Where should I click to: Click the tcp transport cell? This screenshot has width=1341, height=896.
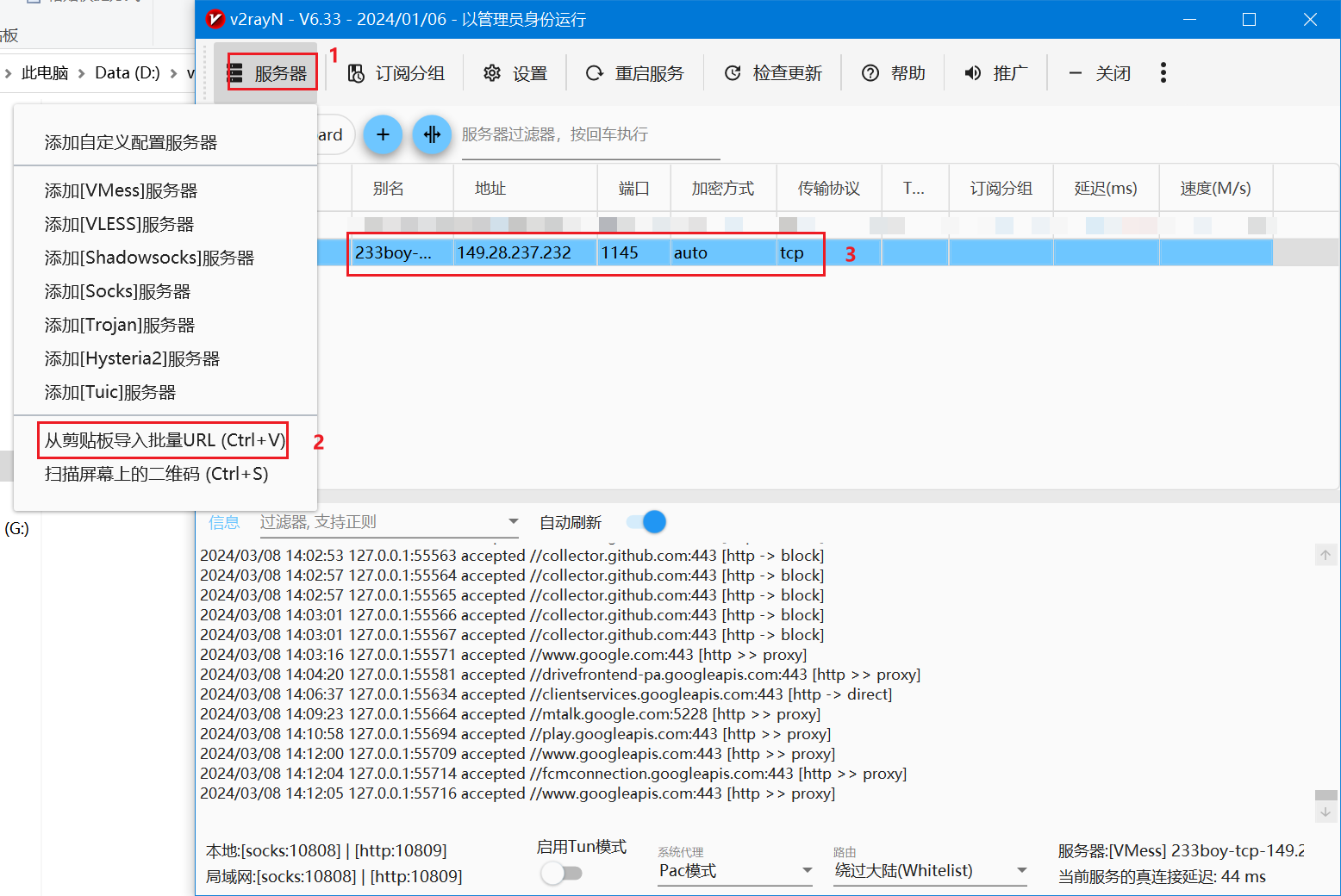pyautogui.click(x=829, y=252)
